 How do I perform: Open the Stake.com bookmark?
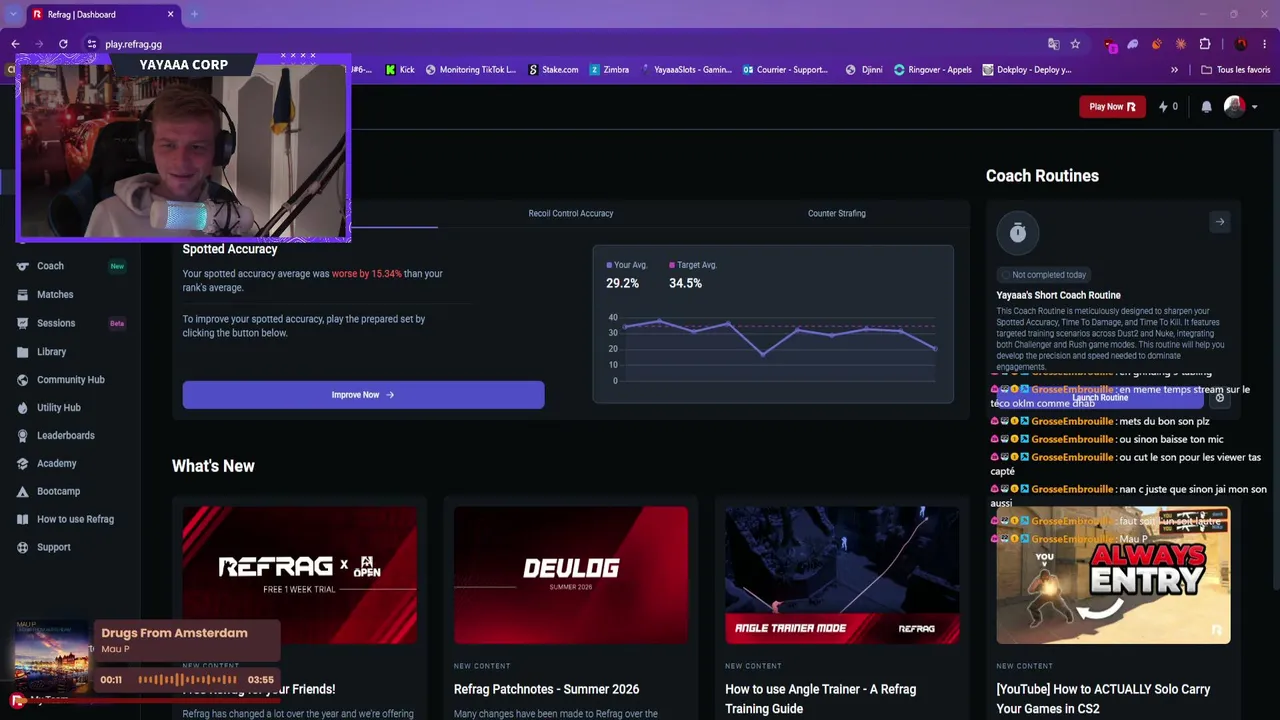[x=553, y=70]
